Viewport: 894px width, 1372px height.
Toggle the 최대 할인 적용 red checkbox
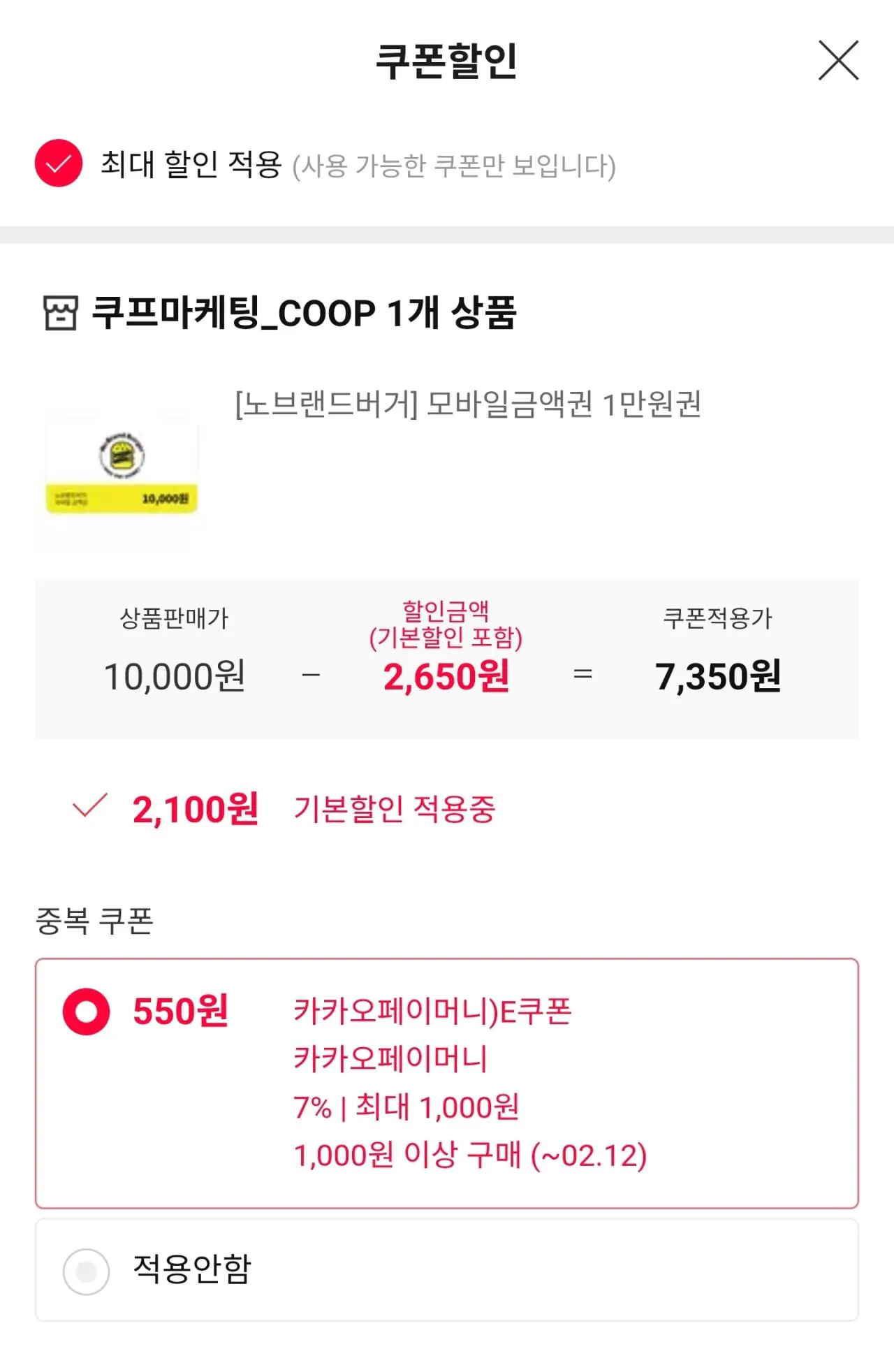pos(59,163)
